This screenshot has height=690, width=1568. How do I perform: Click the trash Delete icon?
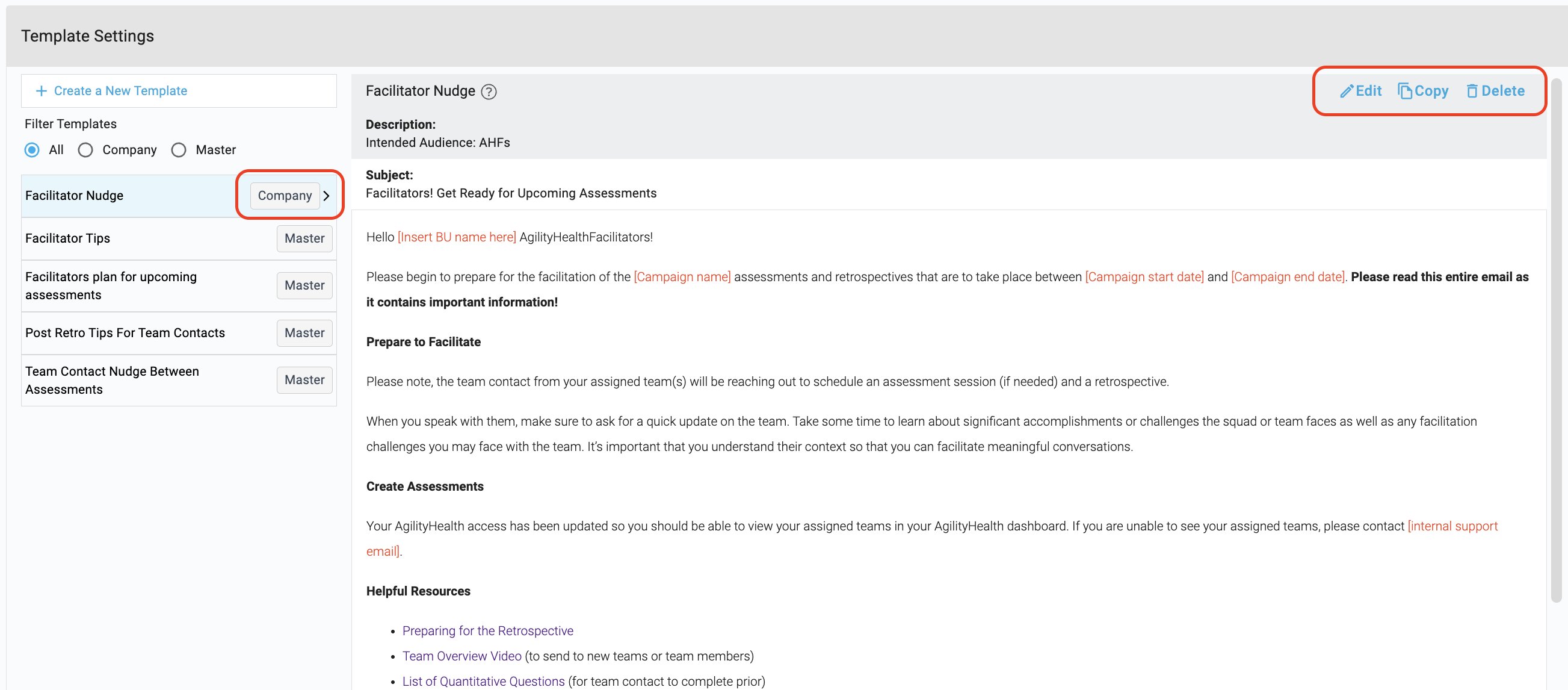(1472, 91)
